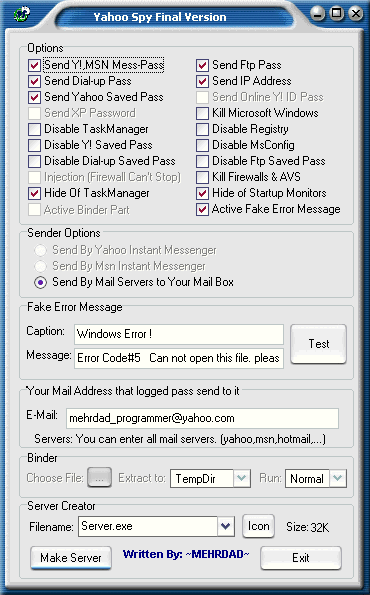Viewport: 370px width, 595px height.
Task: Click the Exit button
Action: [x=301, y=558]
